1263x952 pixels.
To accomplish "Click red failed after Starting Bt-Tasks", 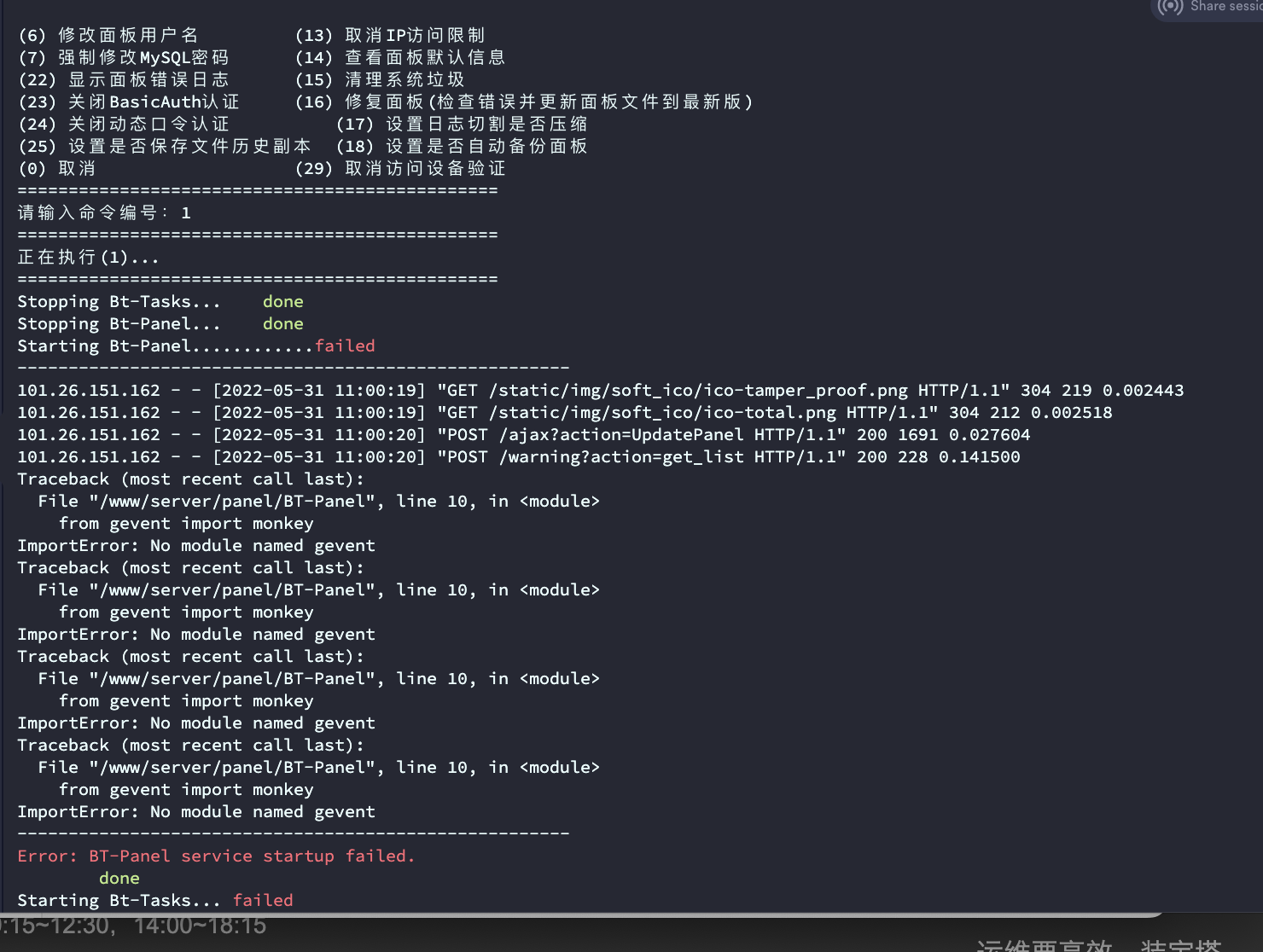I will click(263, 900).
